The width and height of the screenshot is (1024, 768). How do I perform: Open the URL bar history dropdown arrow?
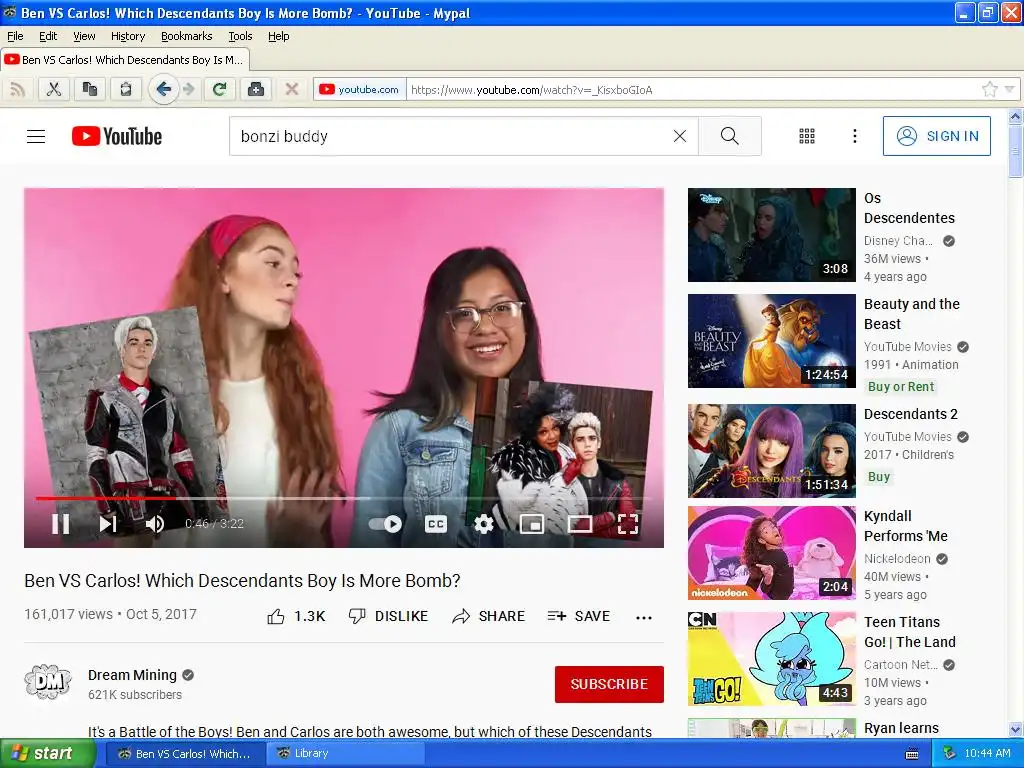click(x=1010, y=89)
